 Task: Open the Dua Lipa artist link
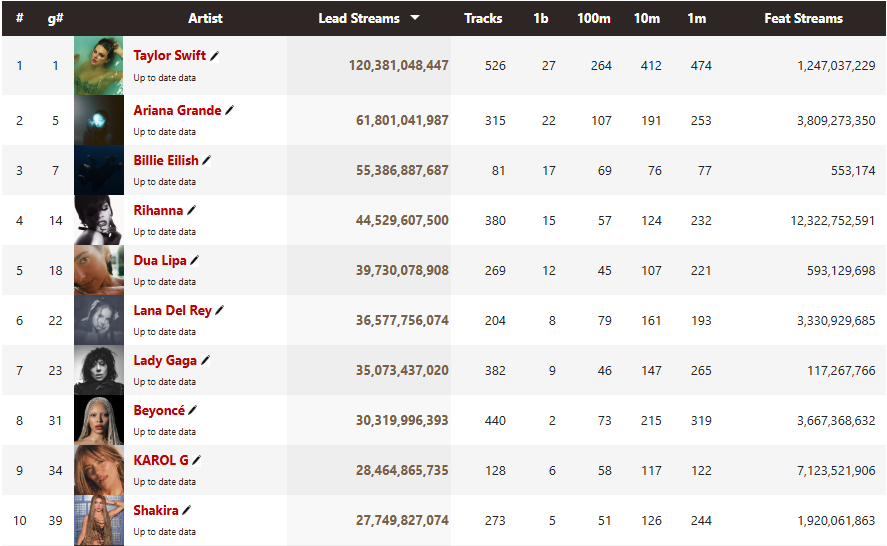point(160,260)
